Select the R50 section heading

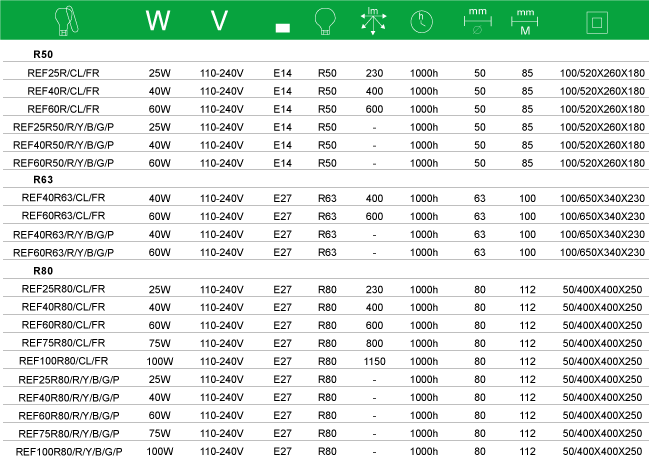click(43, 54)
